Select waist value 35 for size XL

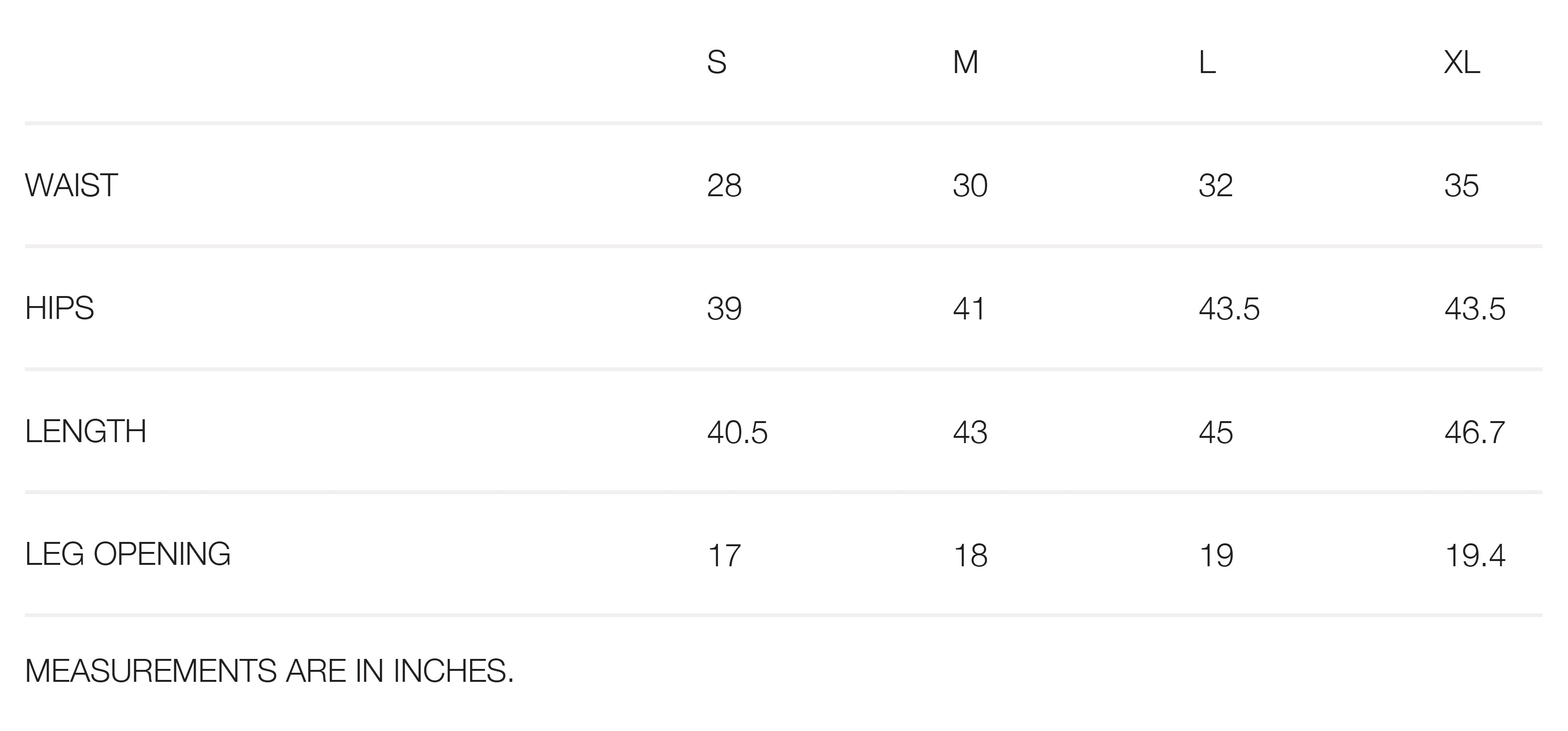pos(1462,186)
